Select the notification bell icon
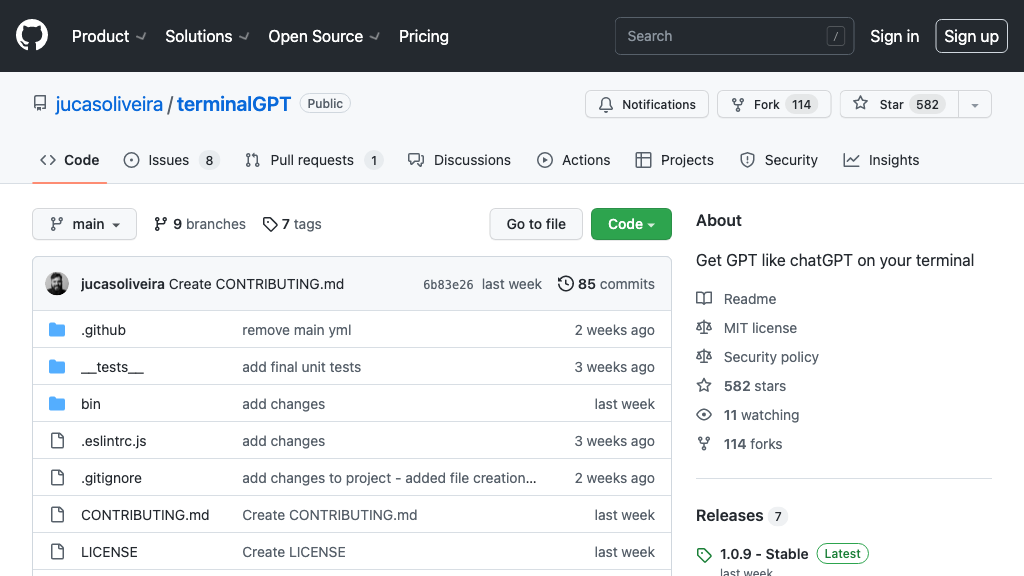The image size is (1024, 576). pos(605,104)
